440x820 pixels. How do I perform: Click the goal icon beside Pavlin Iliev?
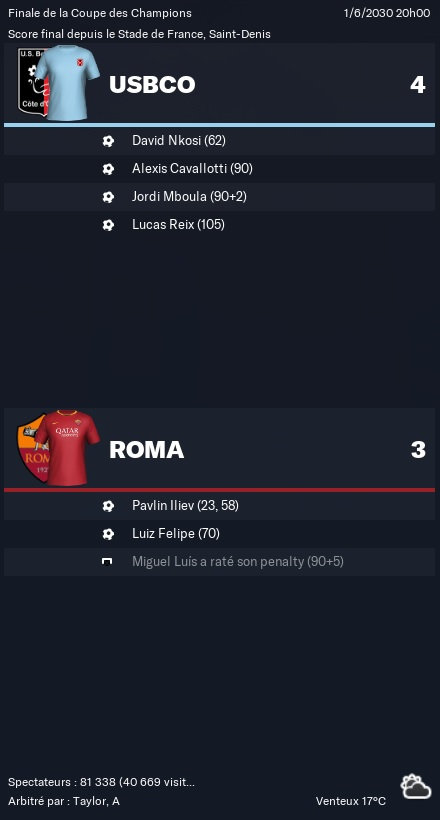pos(108,506)
